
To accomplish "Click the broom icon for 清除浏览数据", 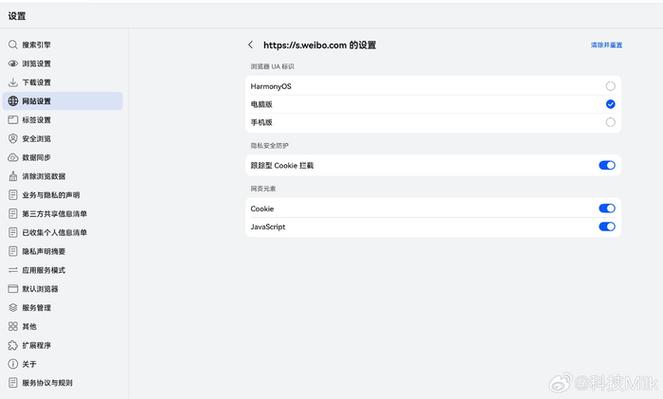I will coord(13,176).
